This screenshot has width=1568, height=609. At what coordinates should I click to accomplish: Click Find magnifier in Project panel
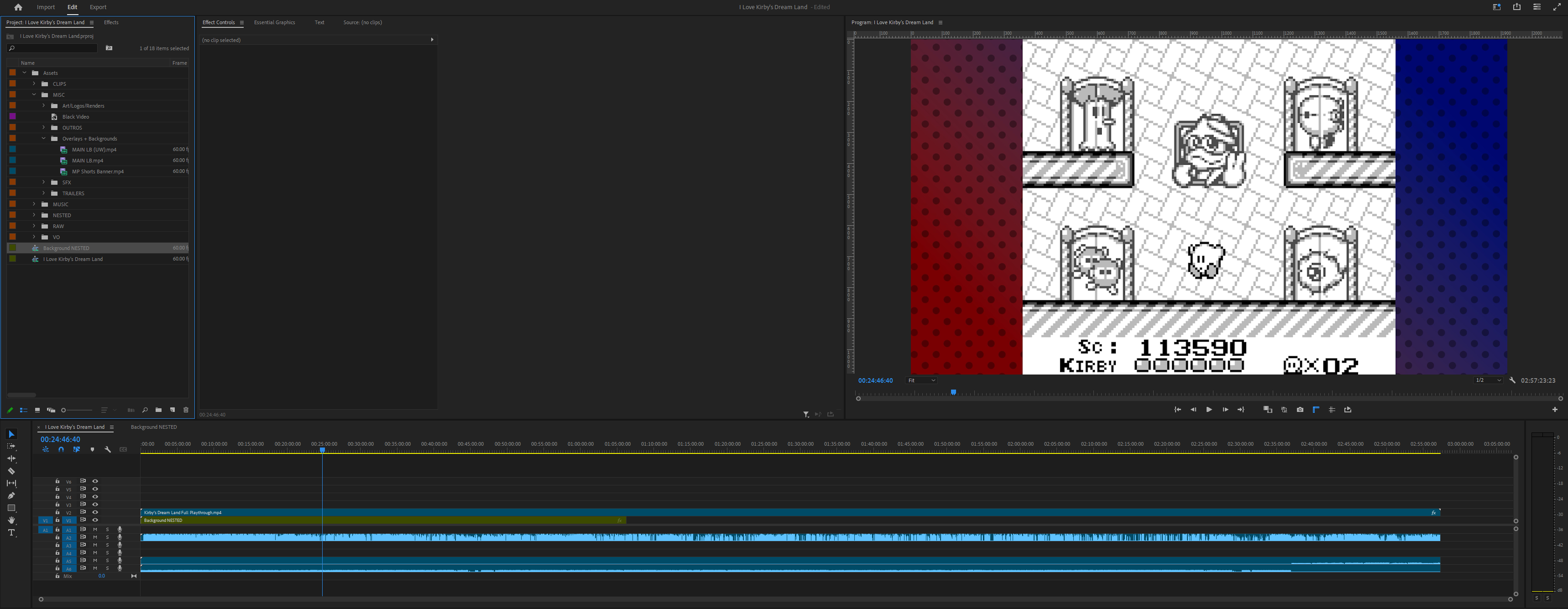[x=145, y=410]
